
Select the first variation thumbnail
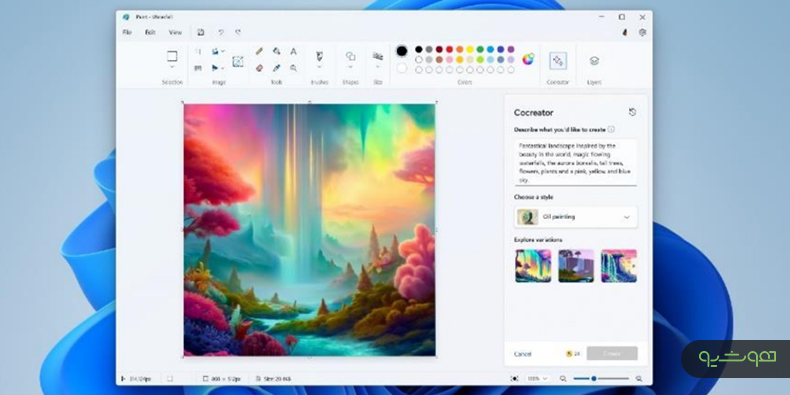[x=533, y=266]
